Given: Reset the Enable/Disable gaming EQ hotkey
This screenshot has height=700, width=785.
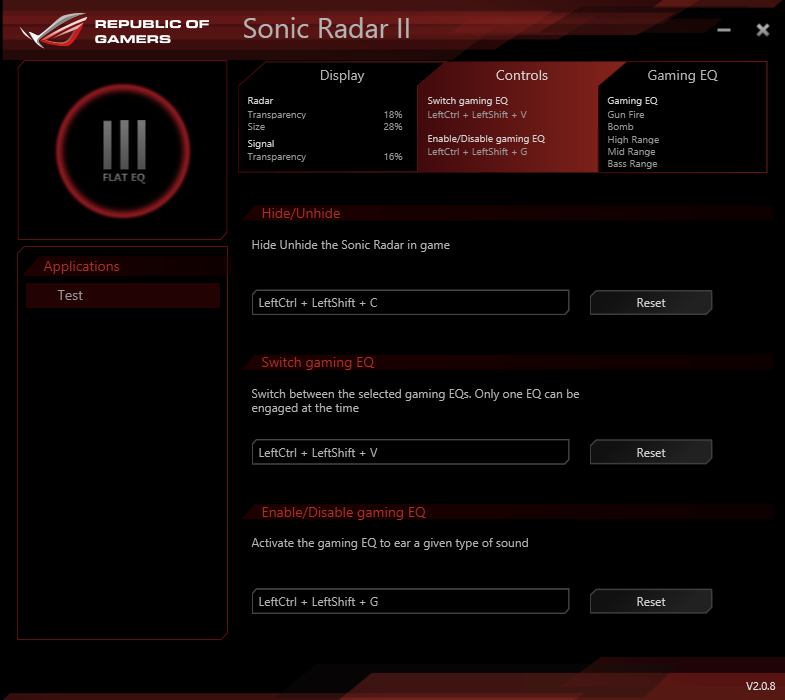Looking at the screenshot, I should pyautogui.click(x=651, y=601).
